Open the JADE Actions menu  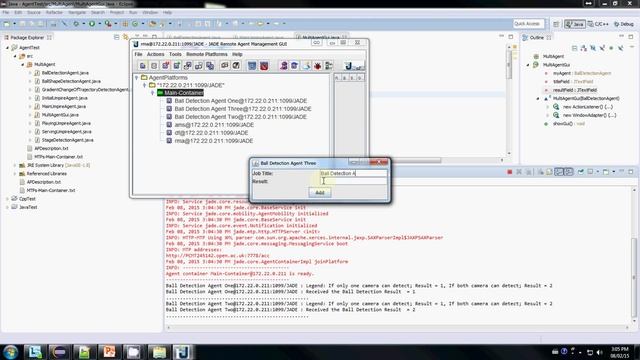tap(156, 54)
